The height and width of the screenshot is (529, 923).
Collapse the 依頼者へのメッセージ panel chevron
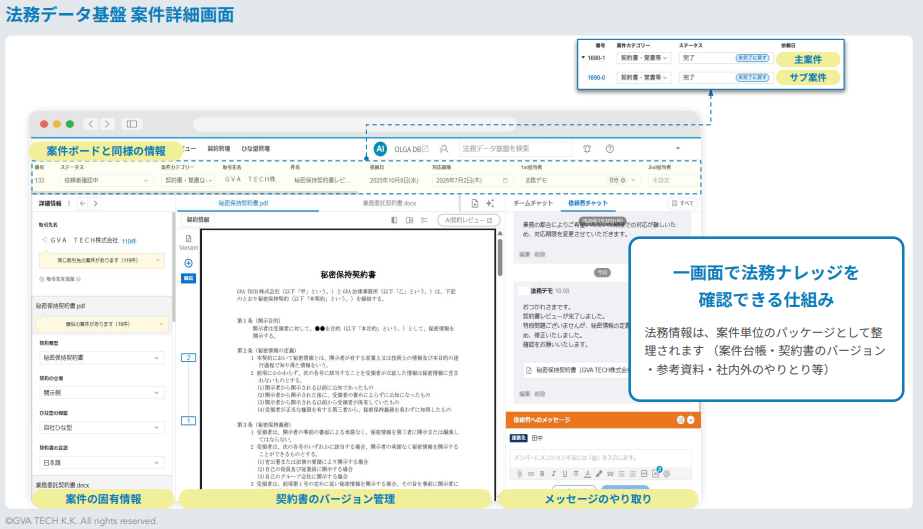pyautogui.click(x=691, y=420)
